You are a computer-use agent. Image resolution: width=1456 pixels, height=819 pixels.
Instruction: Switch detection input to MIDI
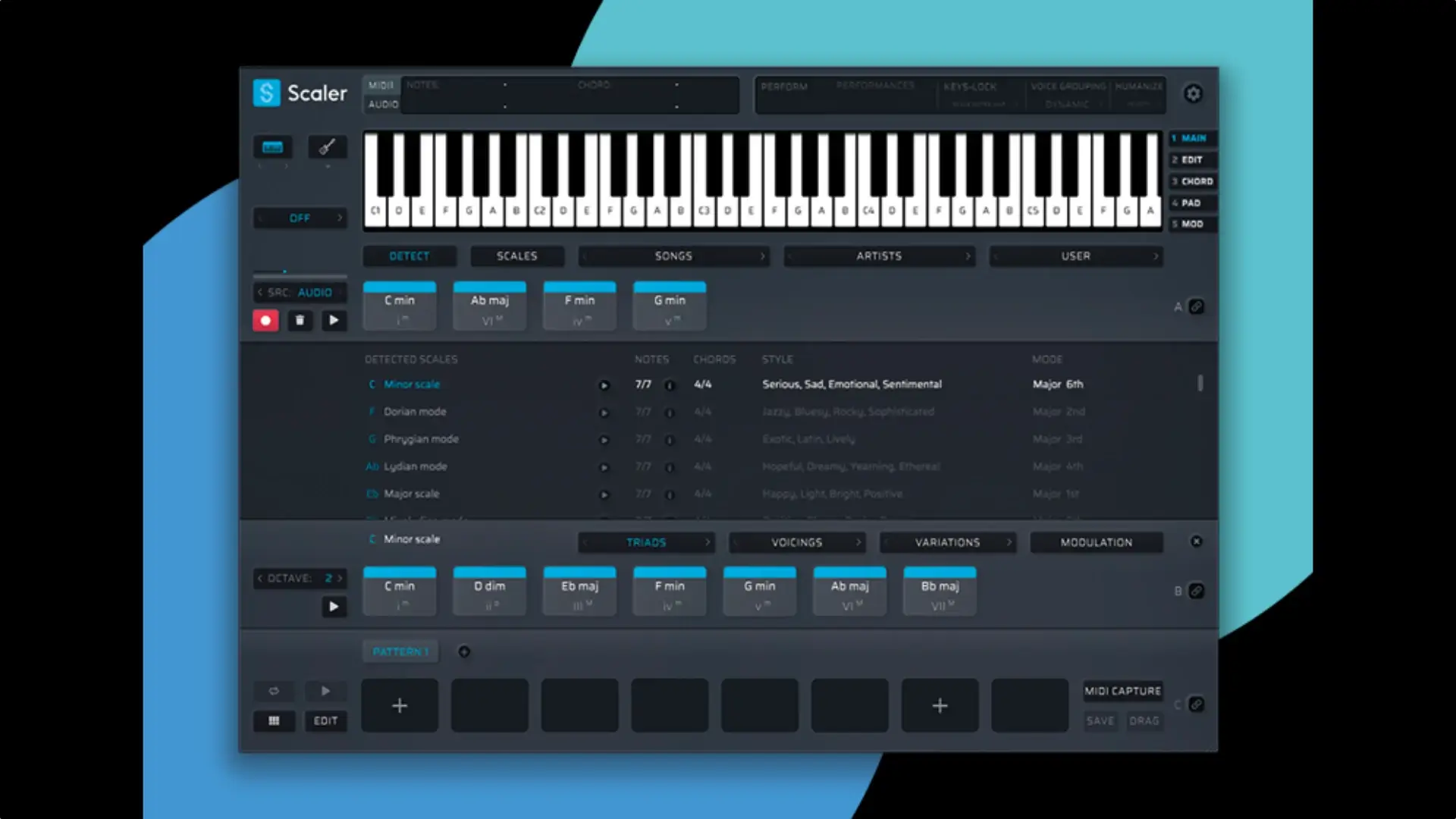[x=381, y=85]
